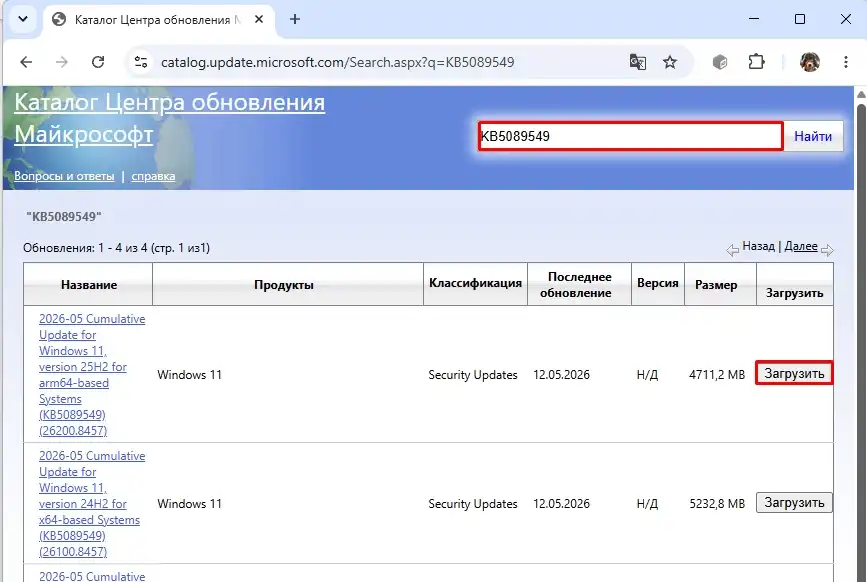Sort by Версия column header
Screen dimensions: 867x582
(x=657, y=283)
